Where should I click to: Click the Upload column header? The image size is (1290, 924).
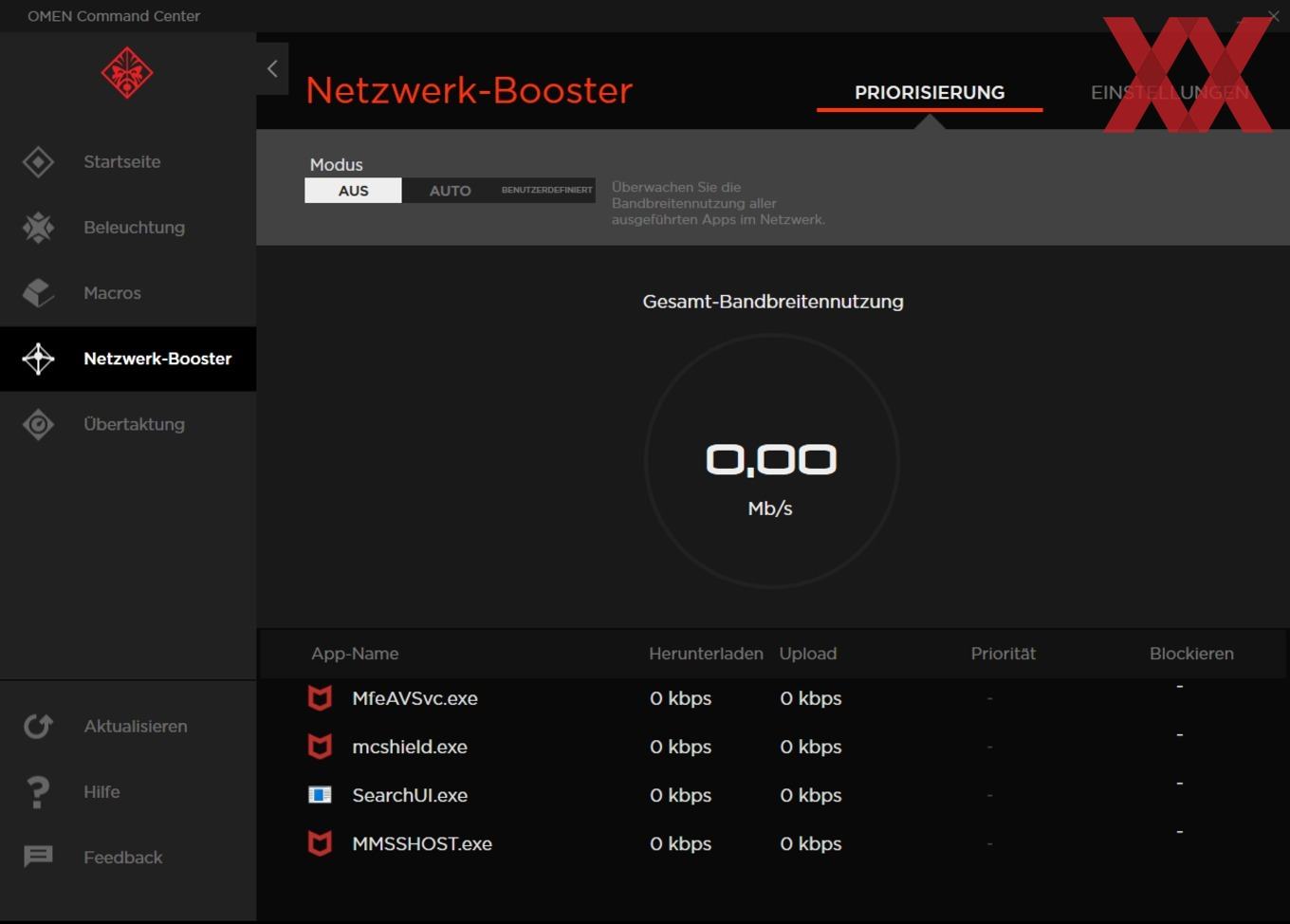coord(808,654)
